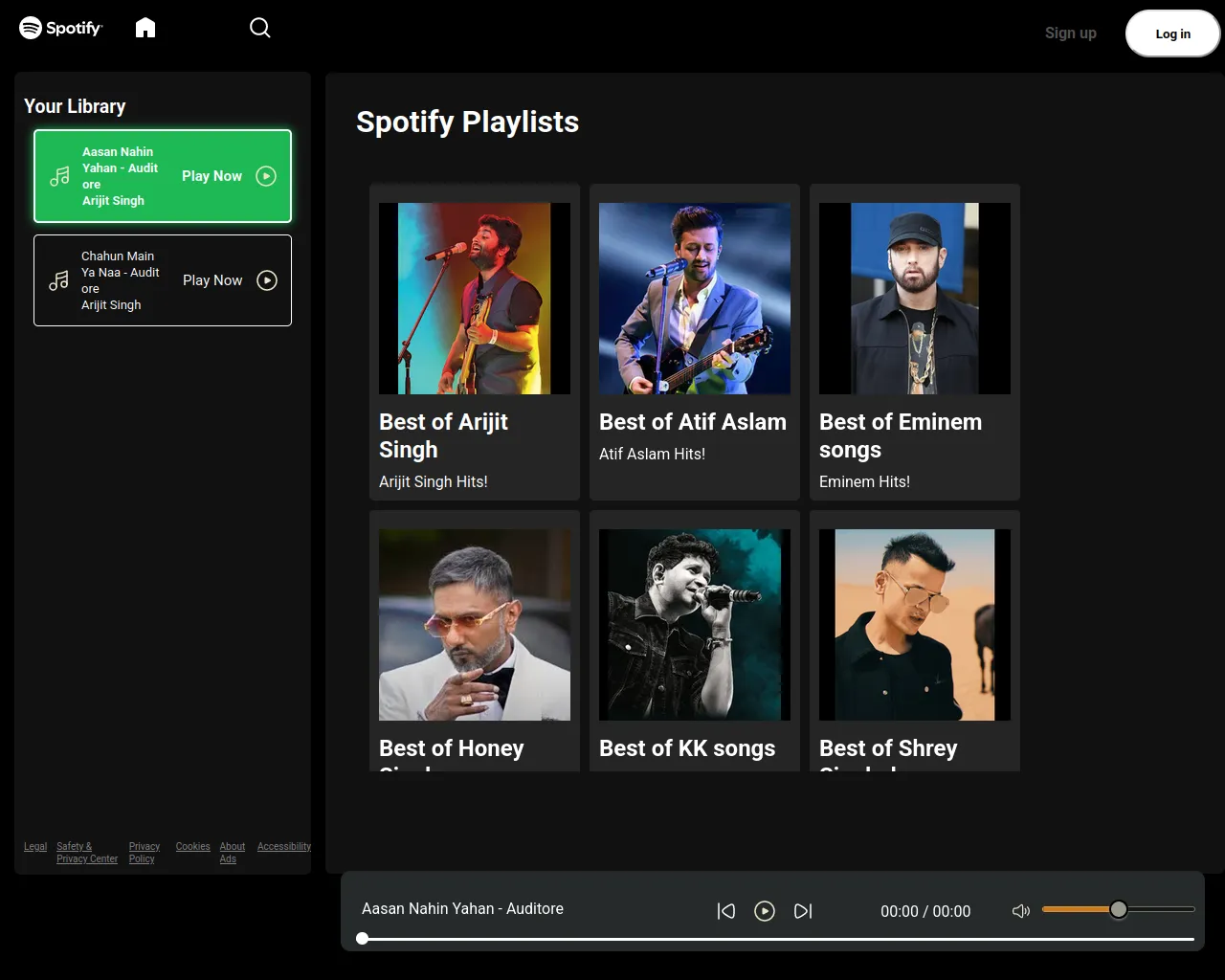Click the Sign up link
Image resolution: width=1225 pixels, height=980 pixels.
coord(1070,33)
